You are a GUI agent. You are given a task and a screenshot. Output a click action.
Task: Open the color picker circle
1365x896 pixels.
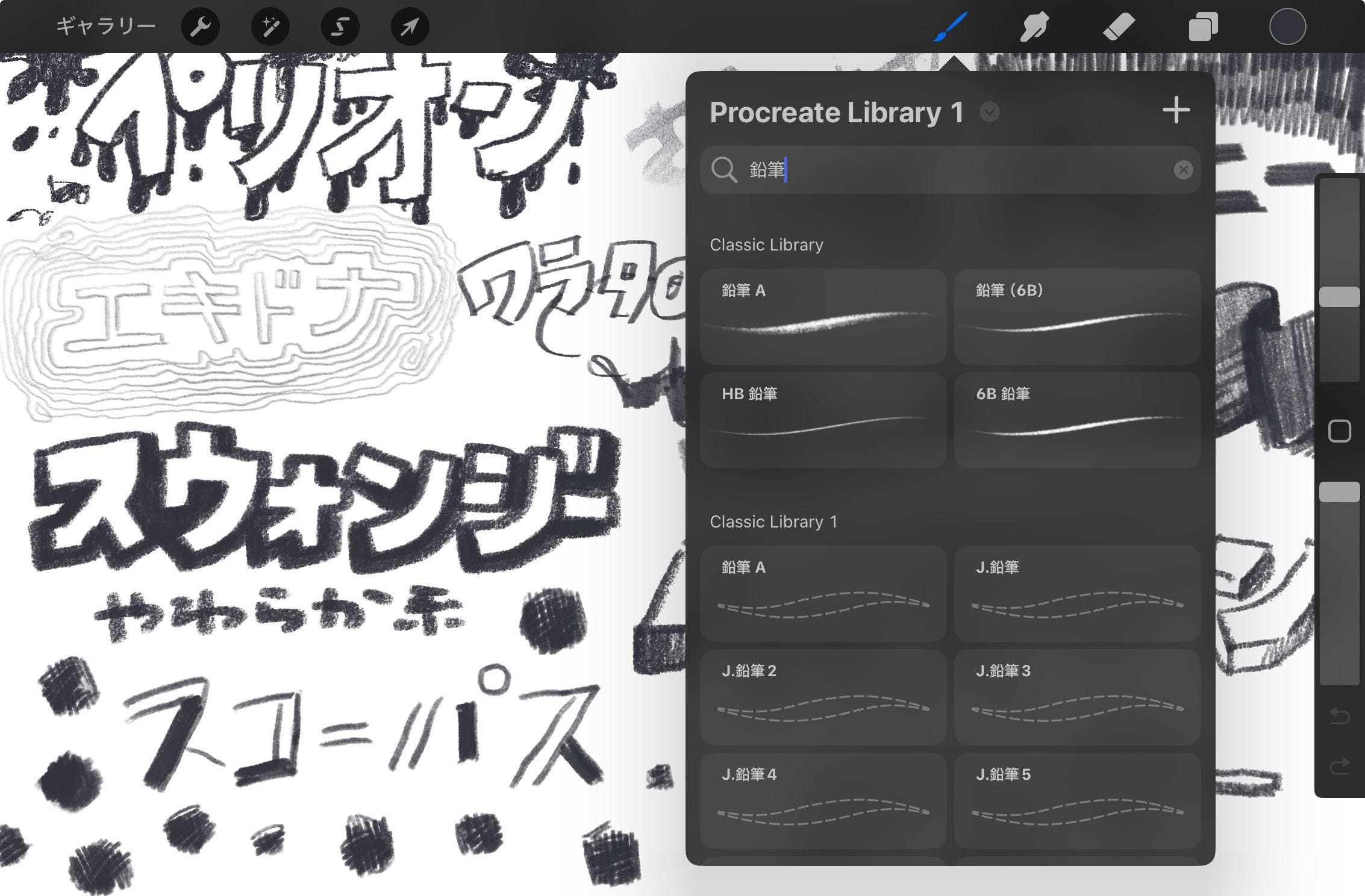point(1287,27)
